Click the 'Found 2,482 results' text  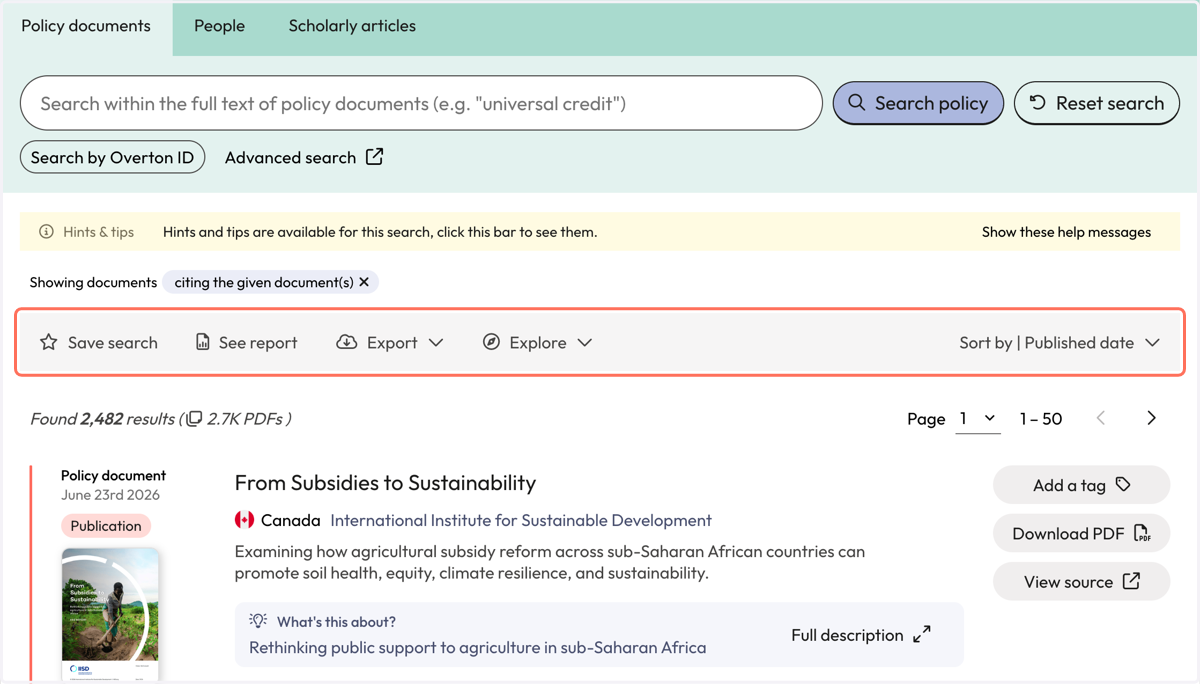(x=102, y=419)
